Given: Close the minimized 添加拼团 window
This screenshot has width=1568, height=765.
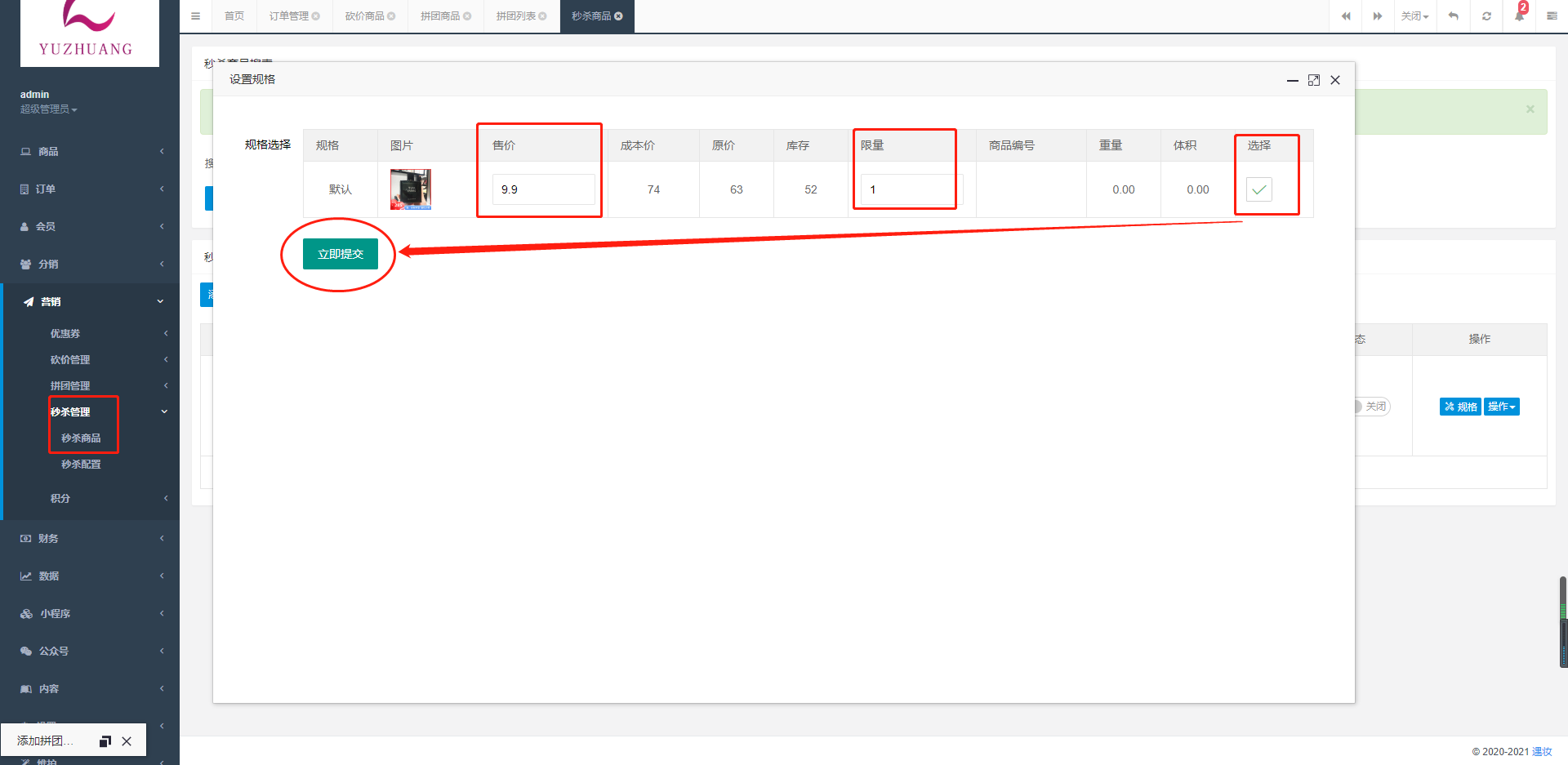Looking at the screenshot, I should (127, 741).
